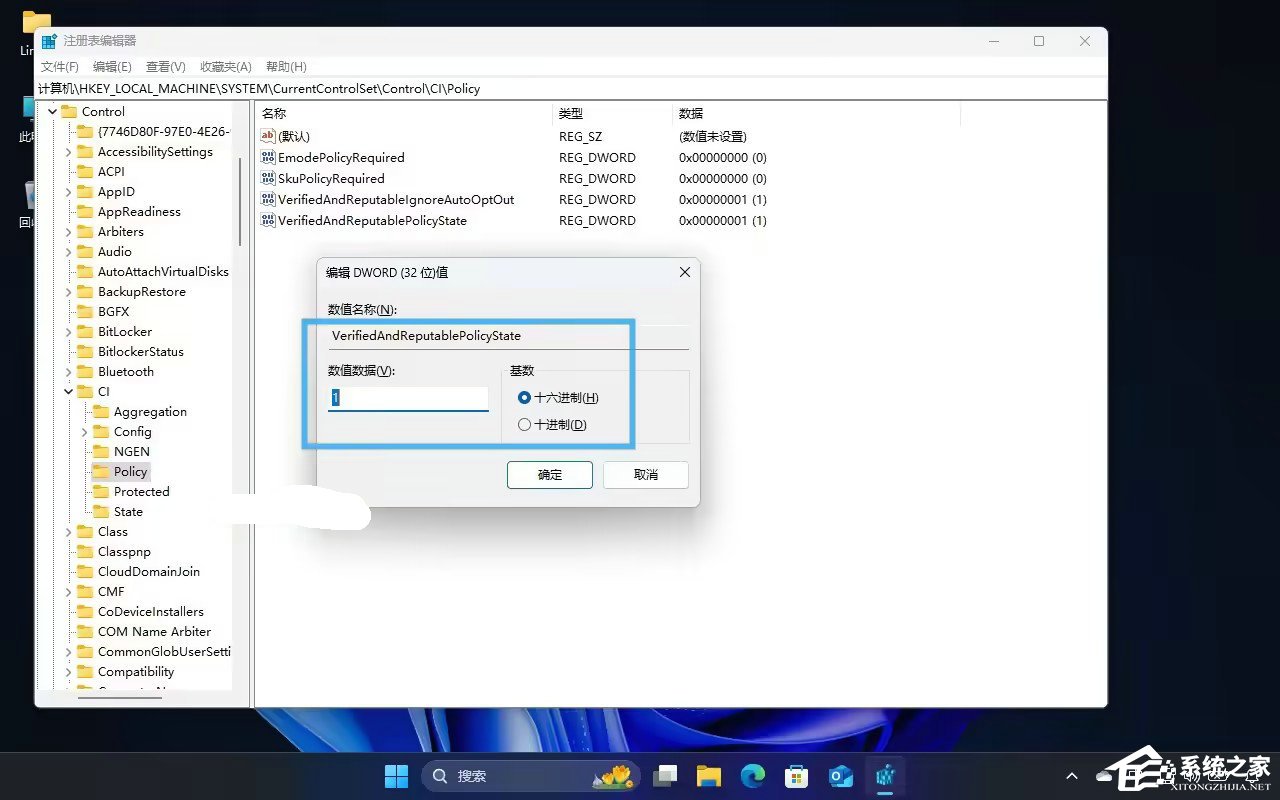Open Microsoft Store from the taskbar
Viewport: 1280px width, 800px height.
796,776
